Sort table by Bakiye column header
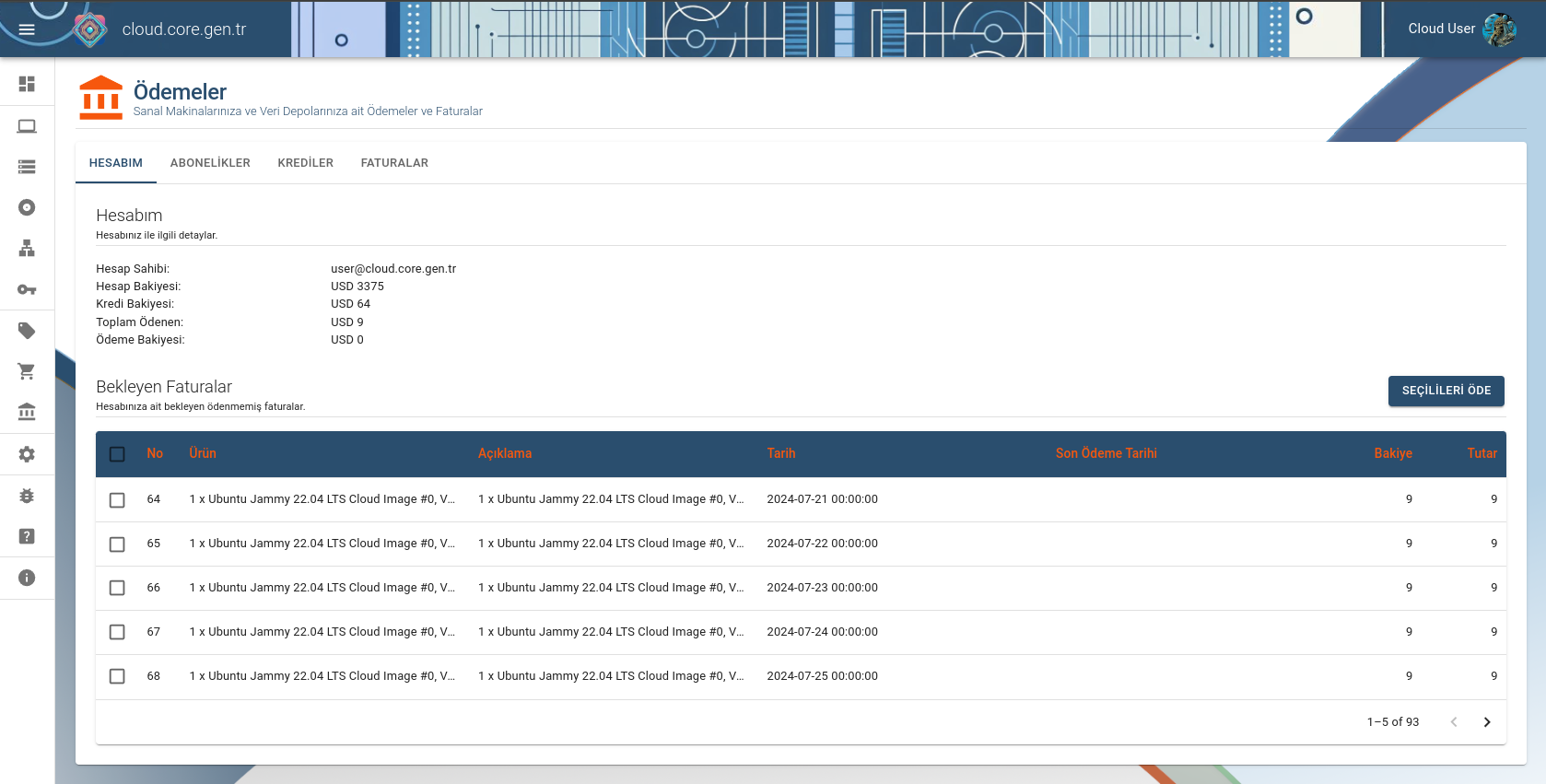The image size is (1546, 784). pos(1393,453)
